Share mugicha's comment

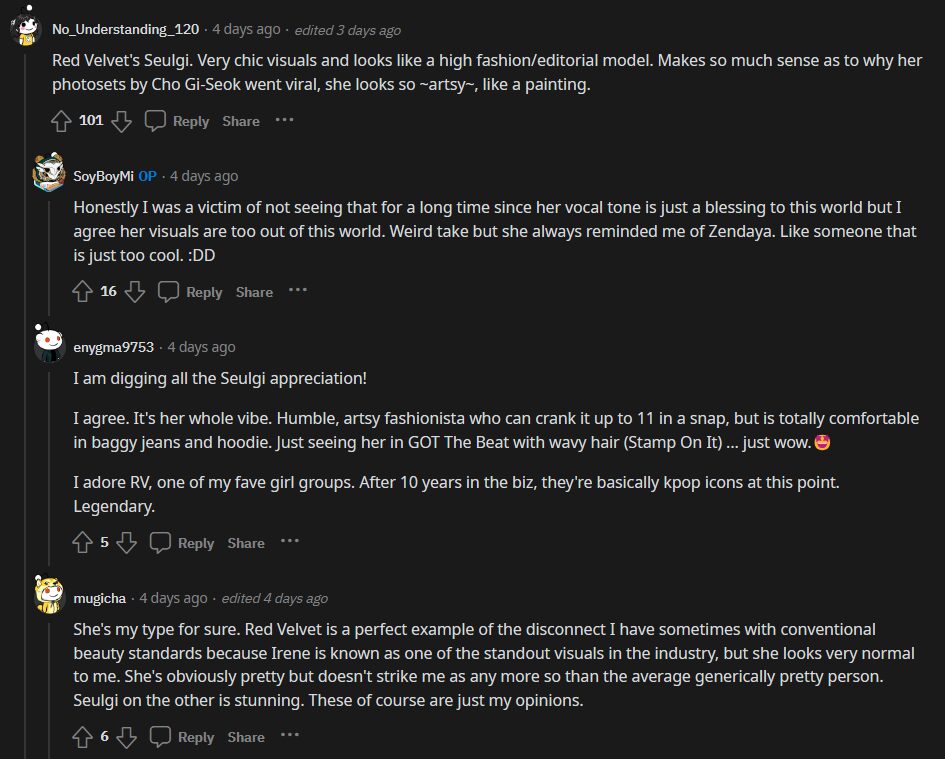pyautogui.click(x=246, y=737)
